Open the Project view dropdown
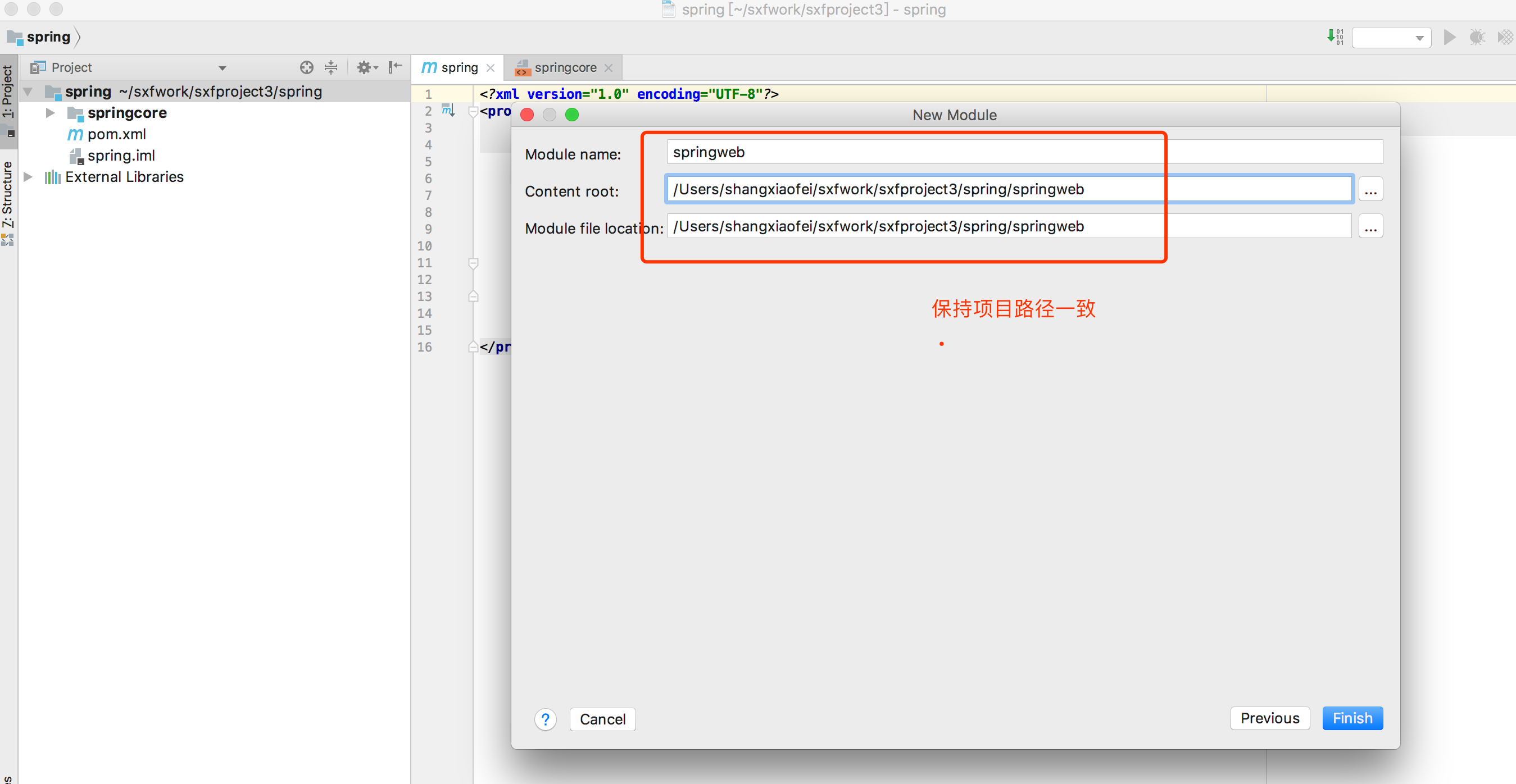Screen dimensions: 1516x784 [223, 68]
